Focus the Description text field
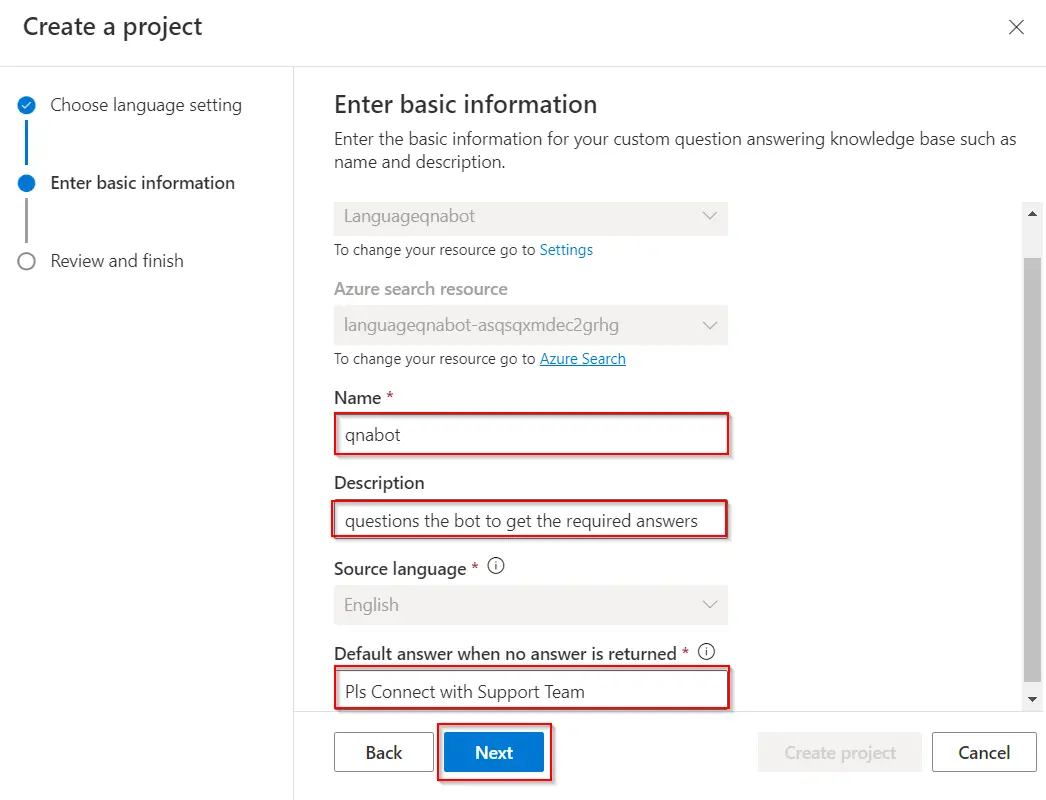Image resolution: width=1046 pixels, height=800 pixels. [530, 520]
